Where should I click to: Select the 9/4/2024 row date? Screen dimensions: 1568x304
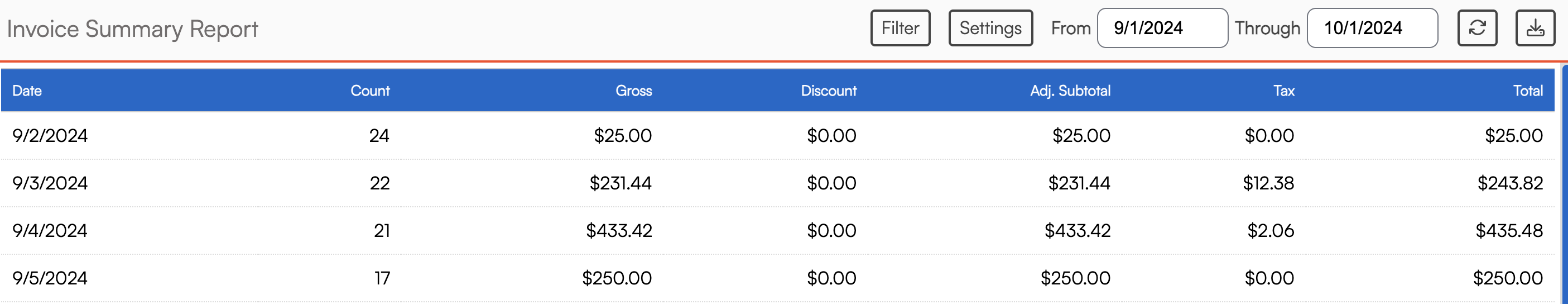(x=50, y=230)
